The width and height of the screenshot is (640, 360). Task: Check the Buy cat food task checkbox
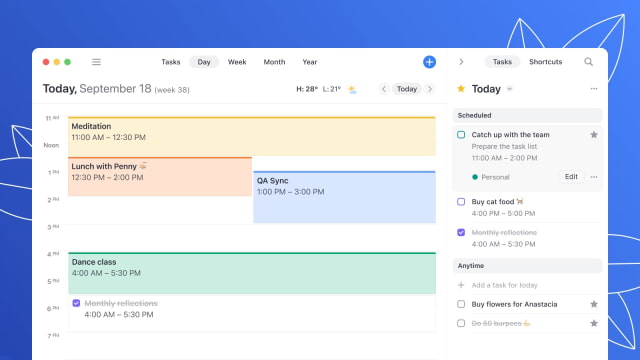461,202
